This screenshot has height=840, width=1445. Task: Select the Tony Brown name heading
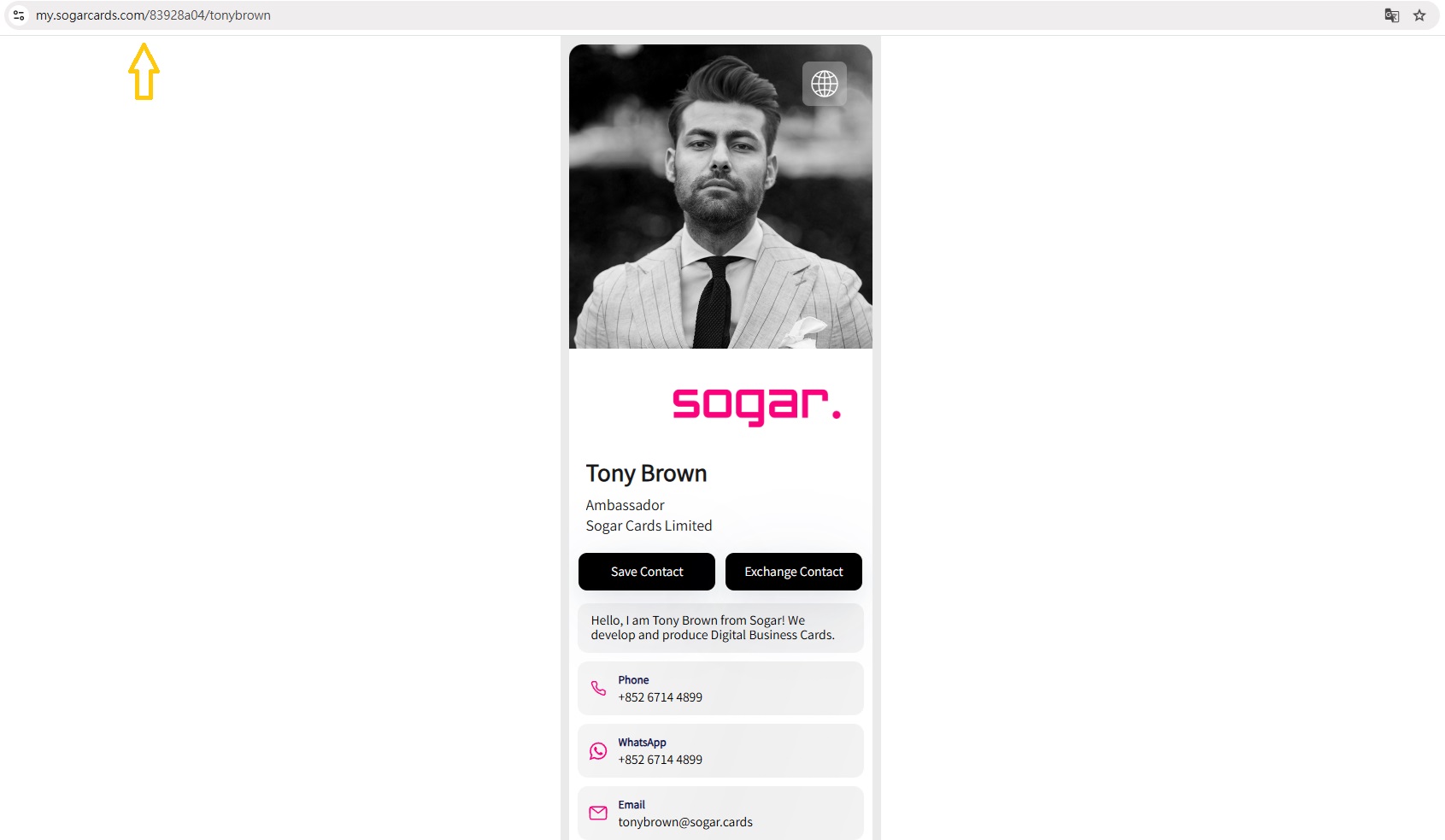pyautogui.click(x=646, y=473)
